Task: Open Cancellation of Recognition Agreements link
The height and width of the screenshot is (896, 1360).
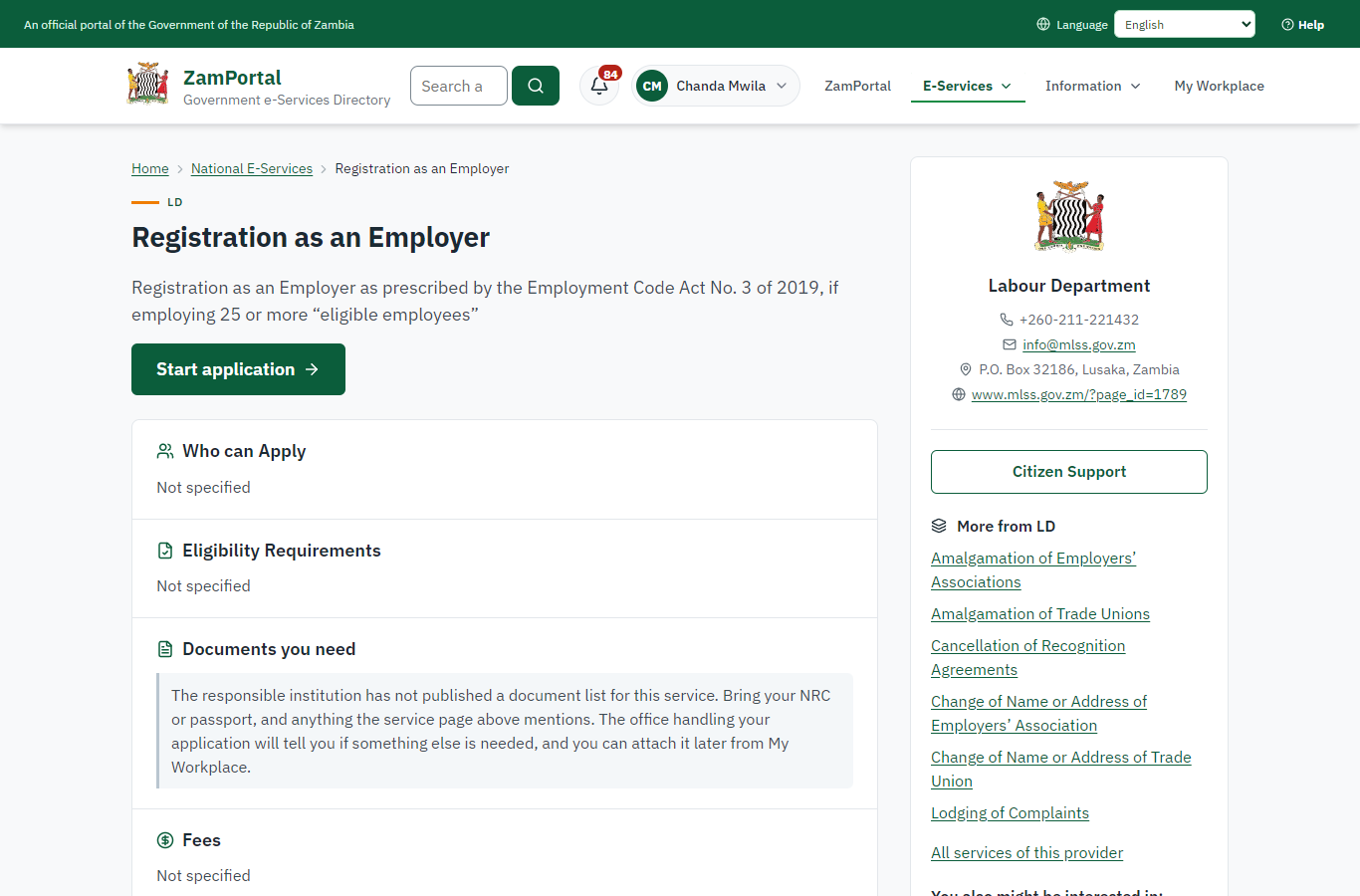Action: click(1028, 658)
